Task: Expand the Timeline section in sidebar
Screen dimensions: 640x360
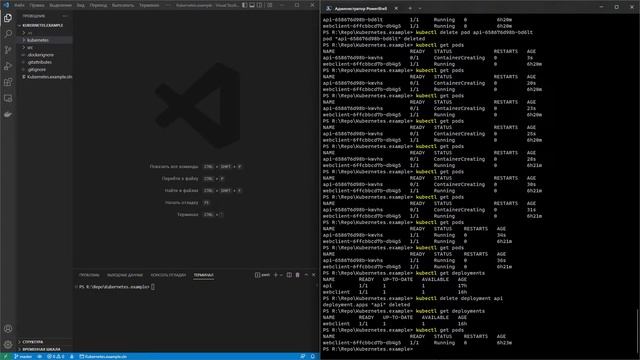Action: (44, 349)
